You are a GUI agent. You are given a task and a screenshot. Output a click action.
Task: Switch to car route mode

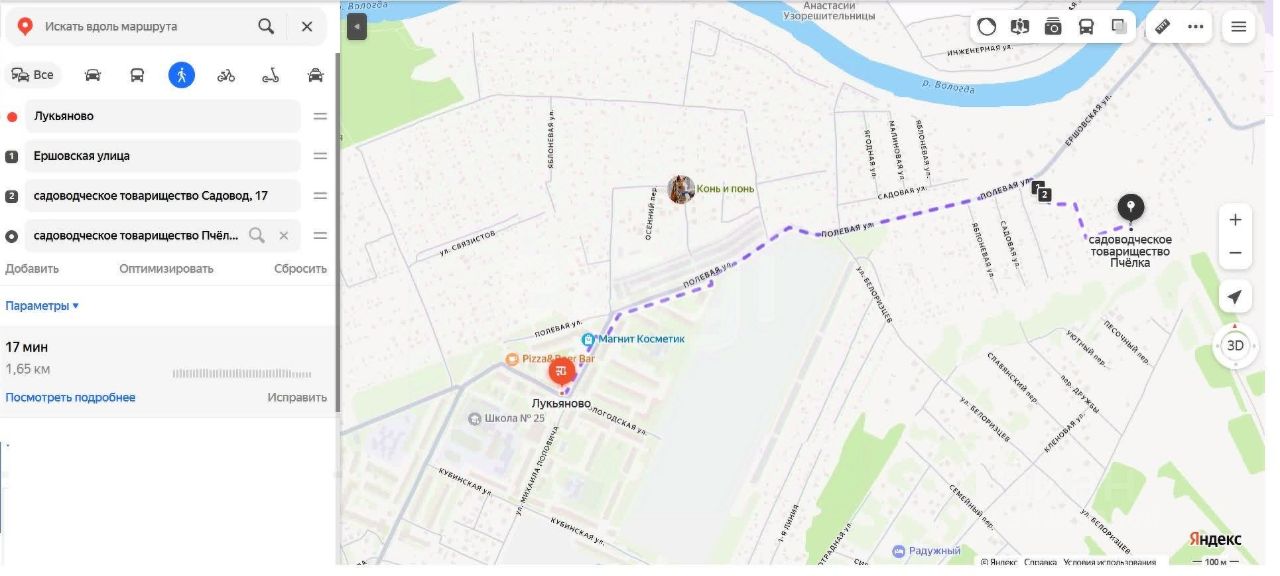click(93, 75)
